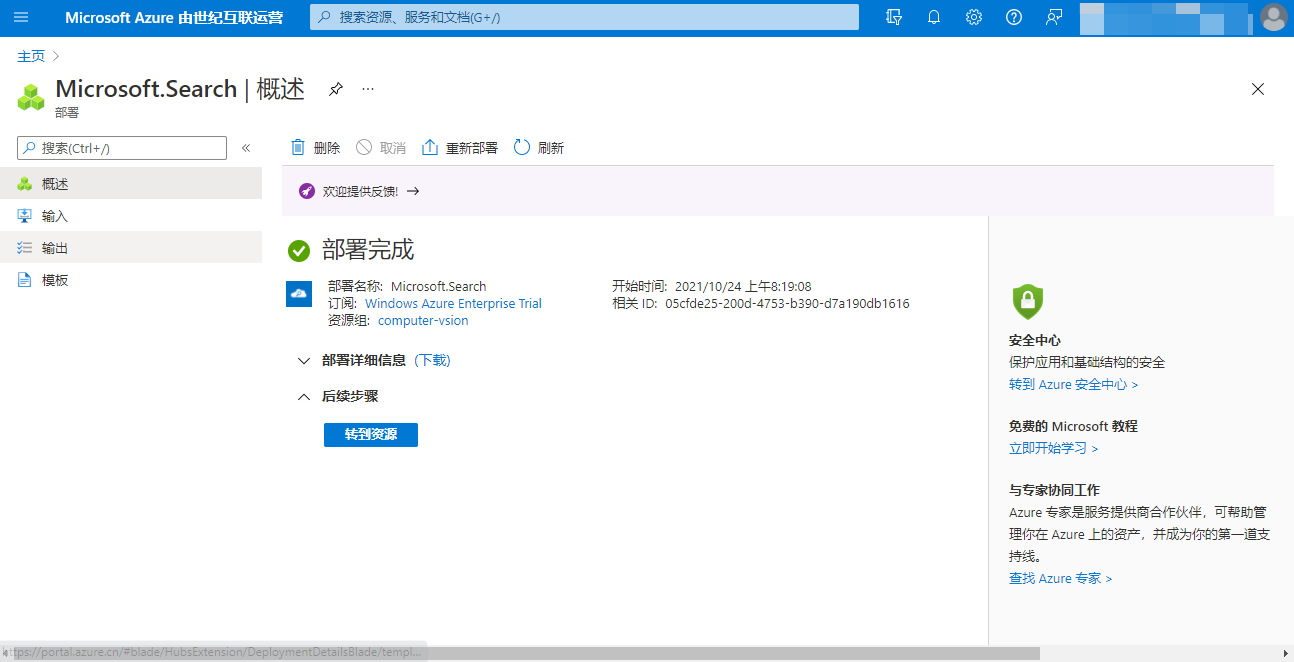Open the help question mark
Viewport: 1294px width, 662px height.
click(x=1014, y=17)
